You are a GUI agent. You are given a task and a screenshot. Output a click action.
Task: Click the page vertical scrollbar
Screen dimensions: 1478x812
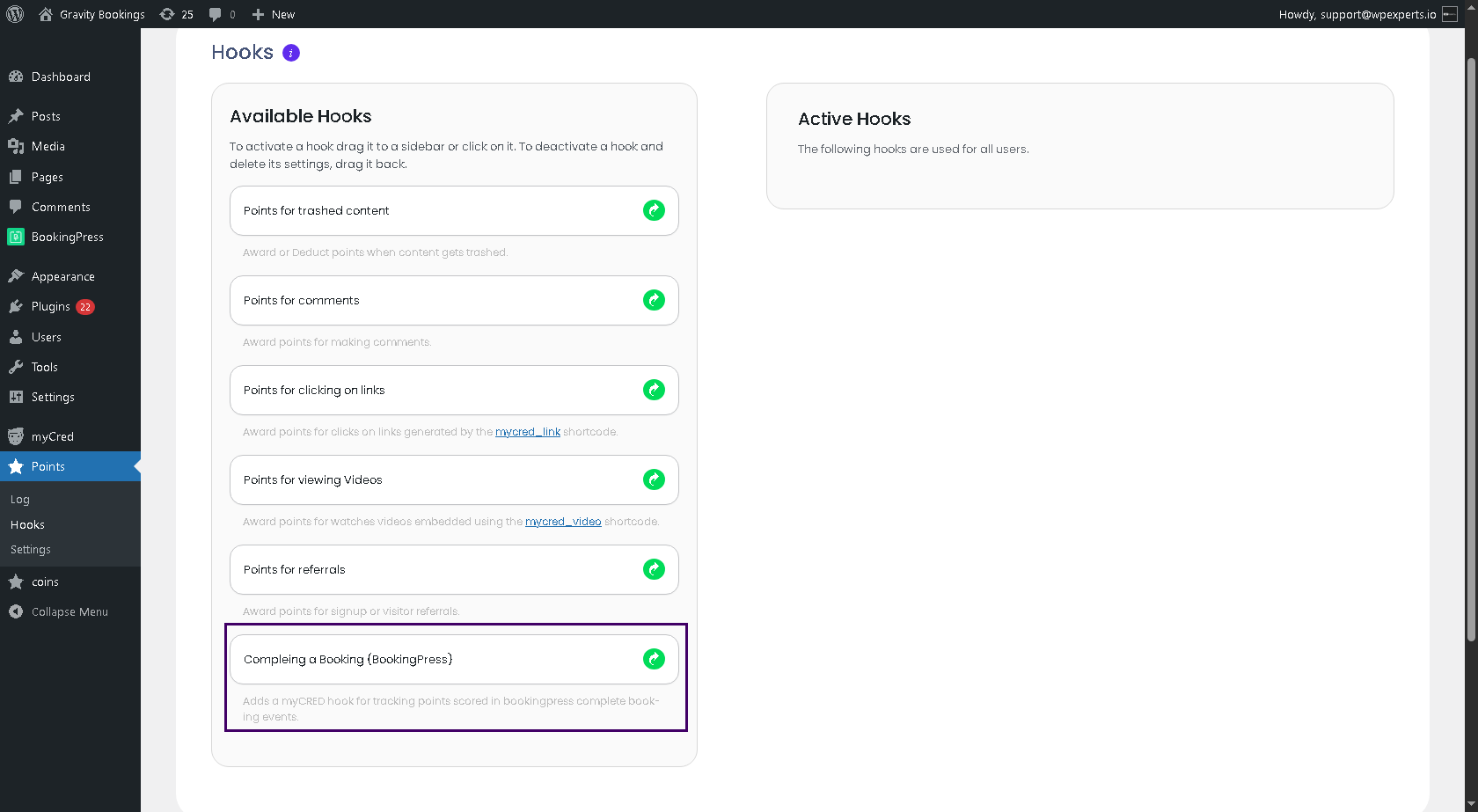[x=1471, y=352]
